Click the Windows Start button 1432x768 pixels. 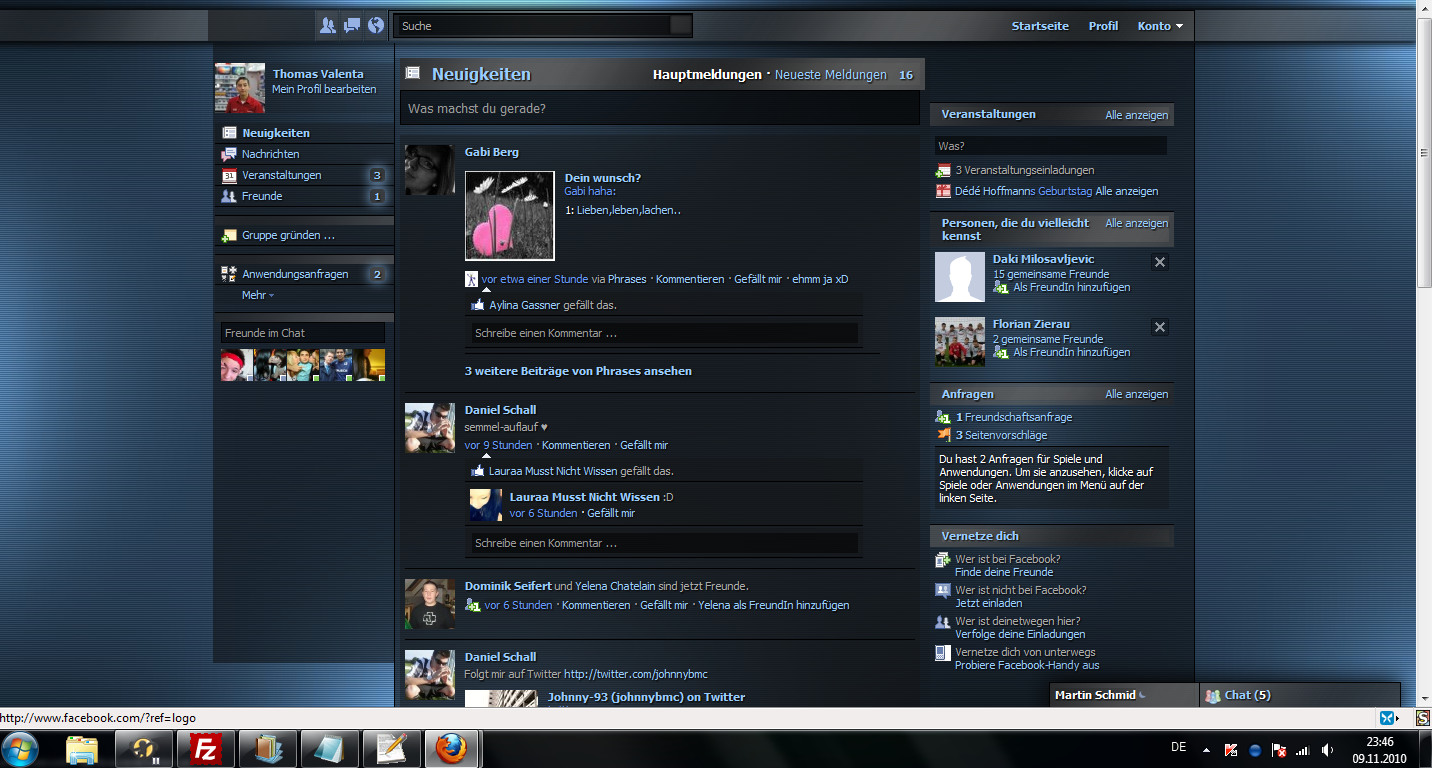[x=21, y=748]
